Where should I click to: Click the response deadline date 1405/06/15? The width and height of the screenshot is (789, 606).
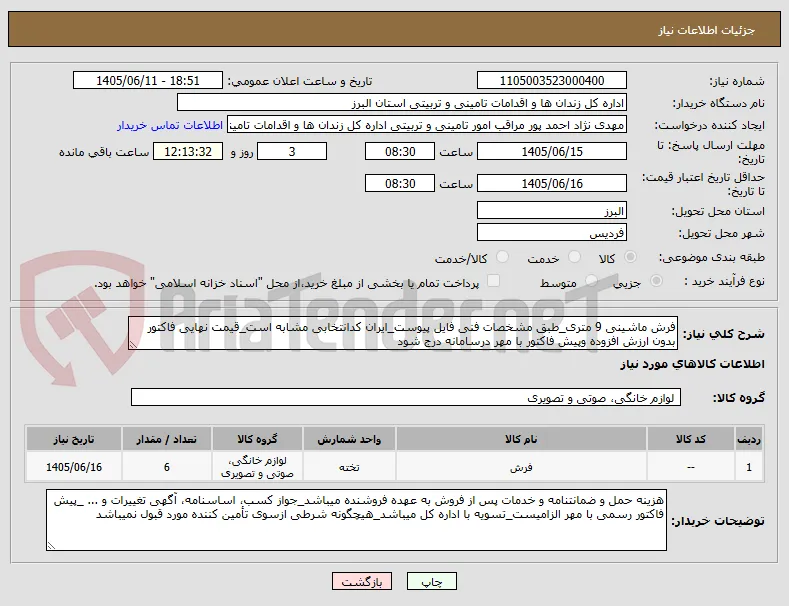point(552,152)
